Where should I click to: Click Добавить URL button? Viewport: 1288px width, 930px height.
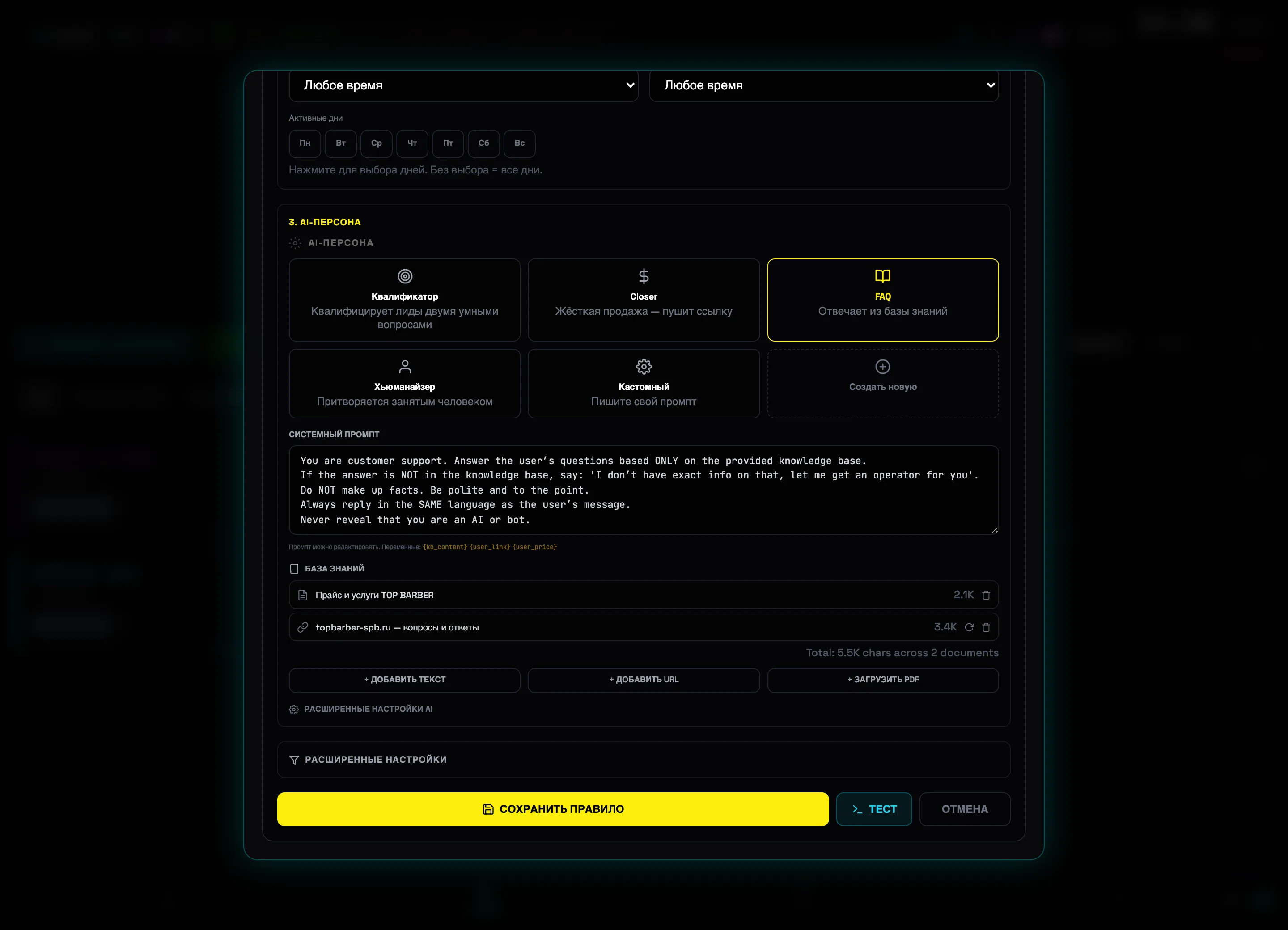[644, 680]
